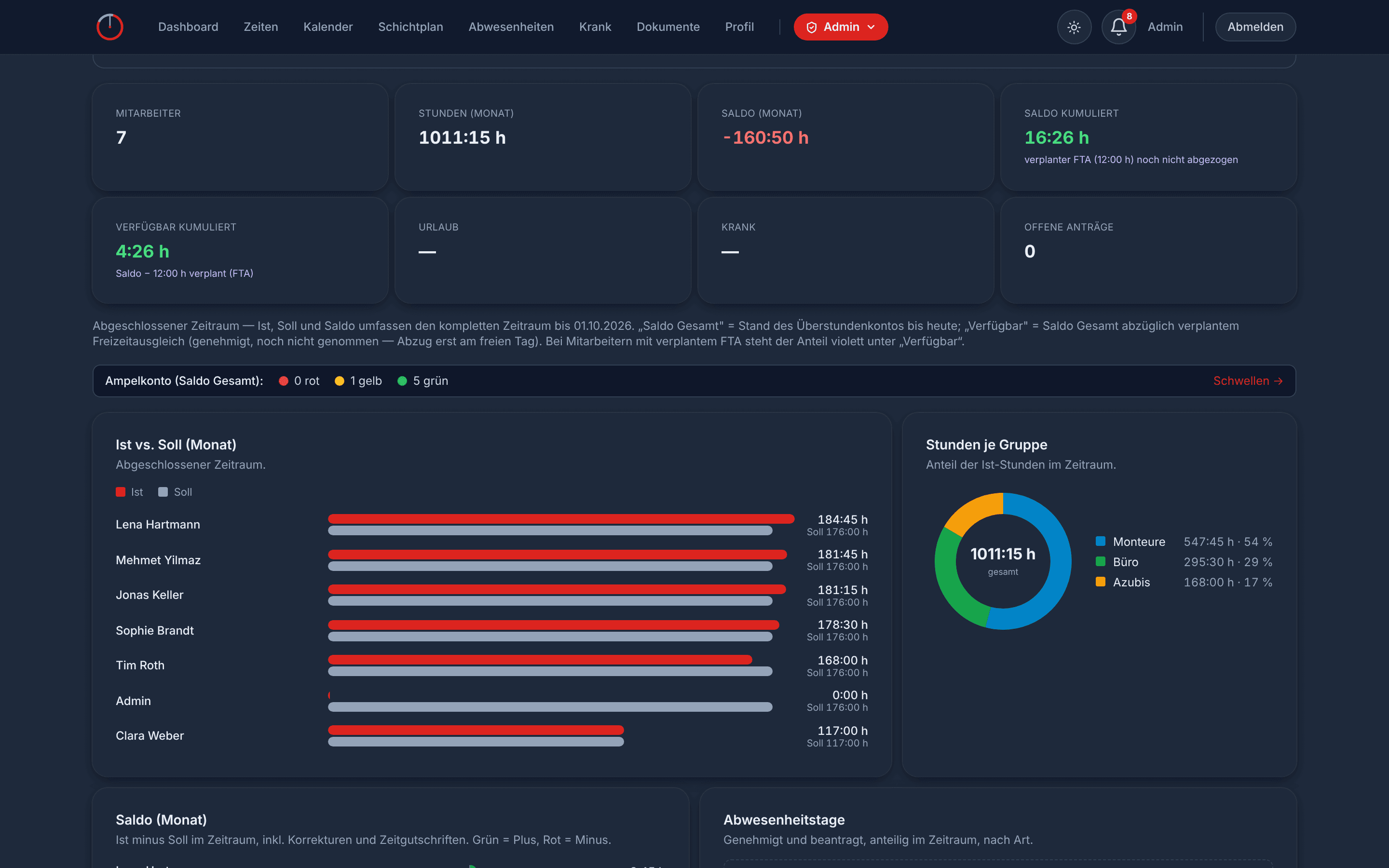Click the donut chart center 1011:15 h gesamt

tap(1003, 560)
